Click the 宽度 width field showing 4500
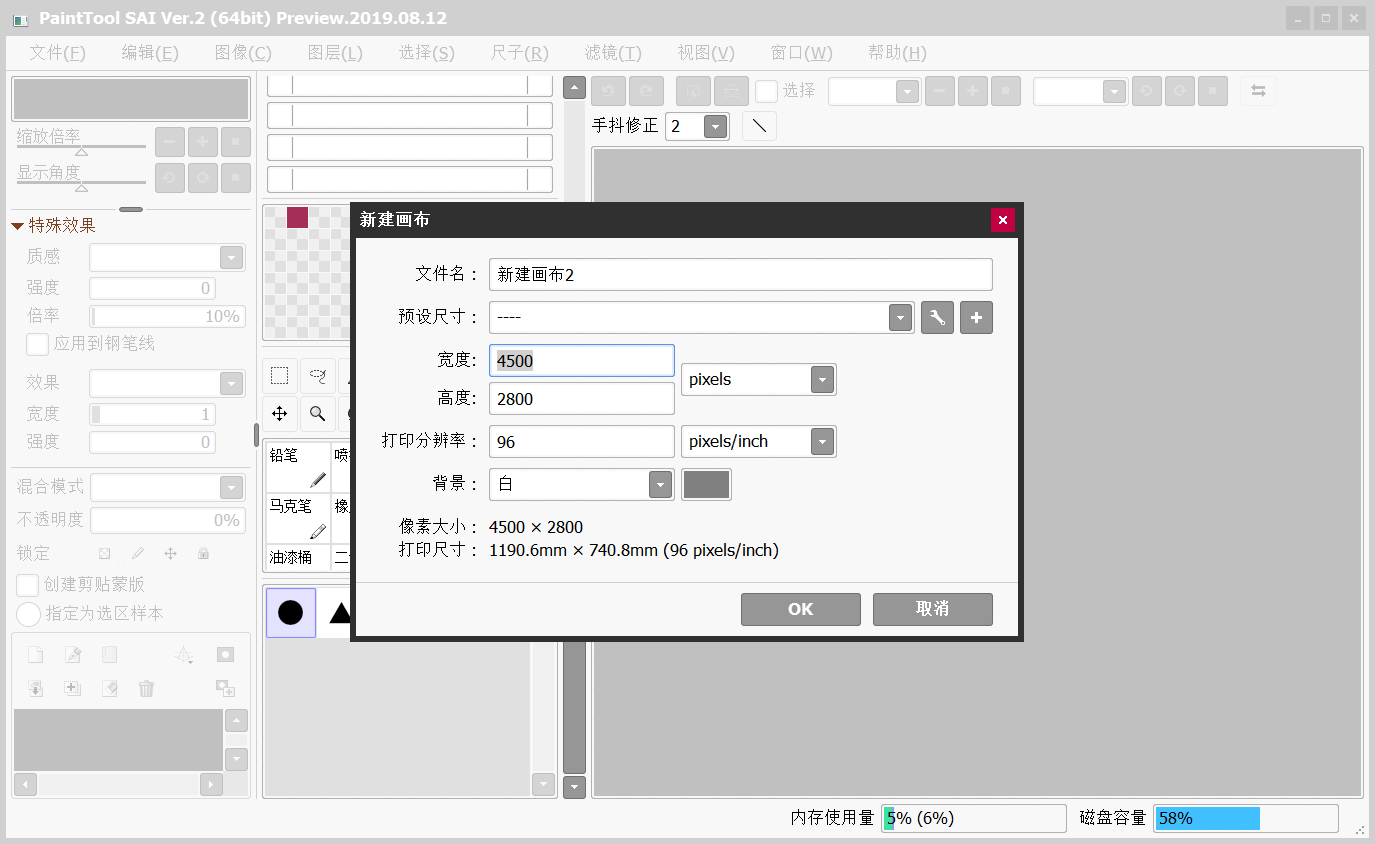The image size is (1375, 844). tap(582, 361)
